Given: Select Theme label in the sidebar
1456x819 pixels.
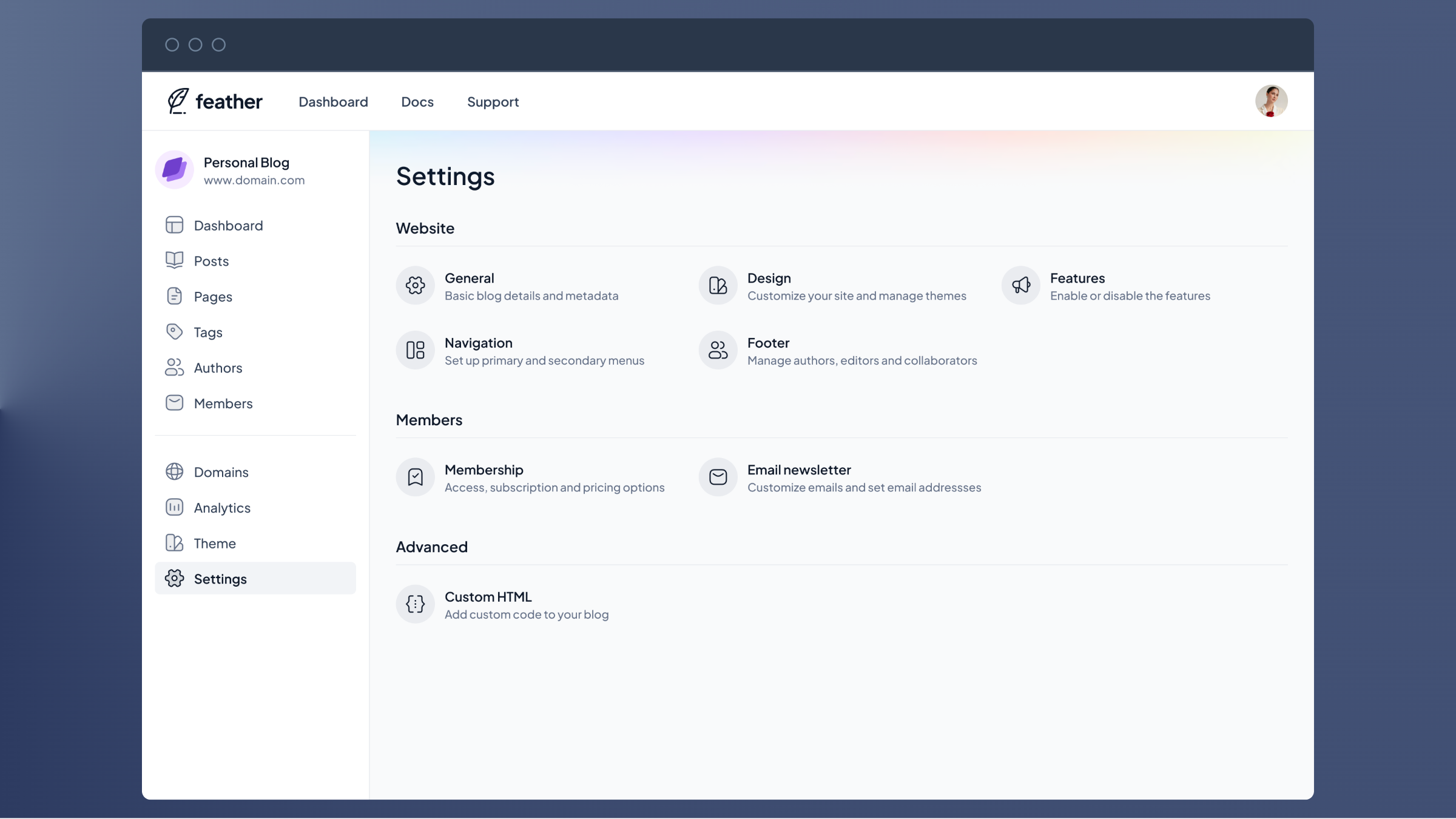Looking at the screenshot, I should (x=215, y=544).
